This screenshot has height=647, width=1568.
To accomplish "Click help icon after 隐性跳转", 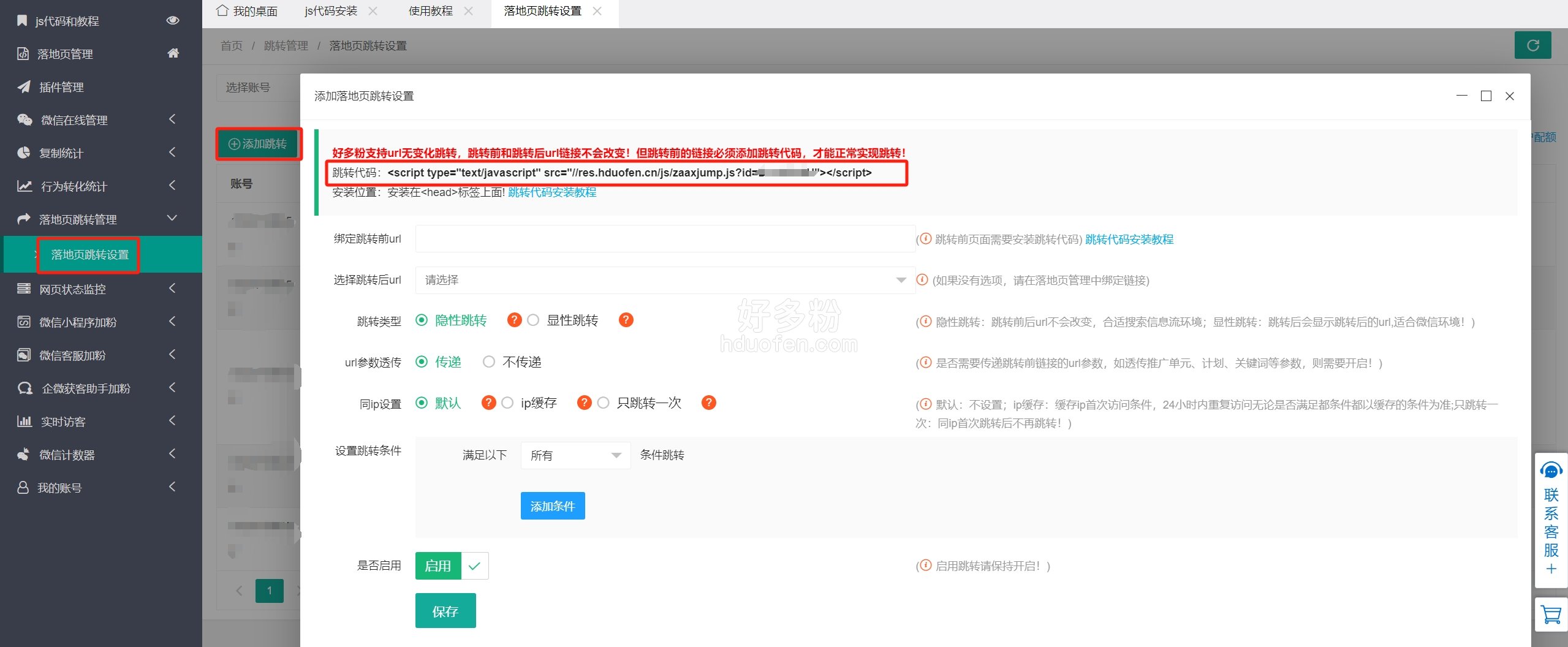I will 514,320.
